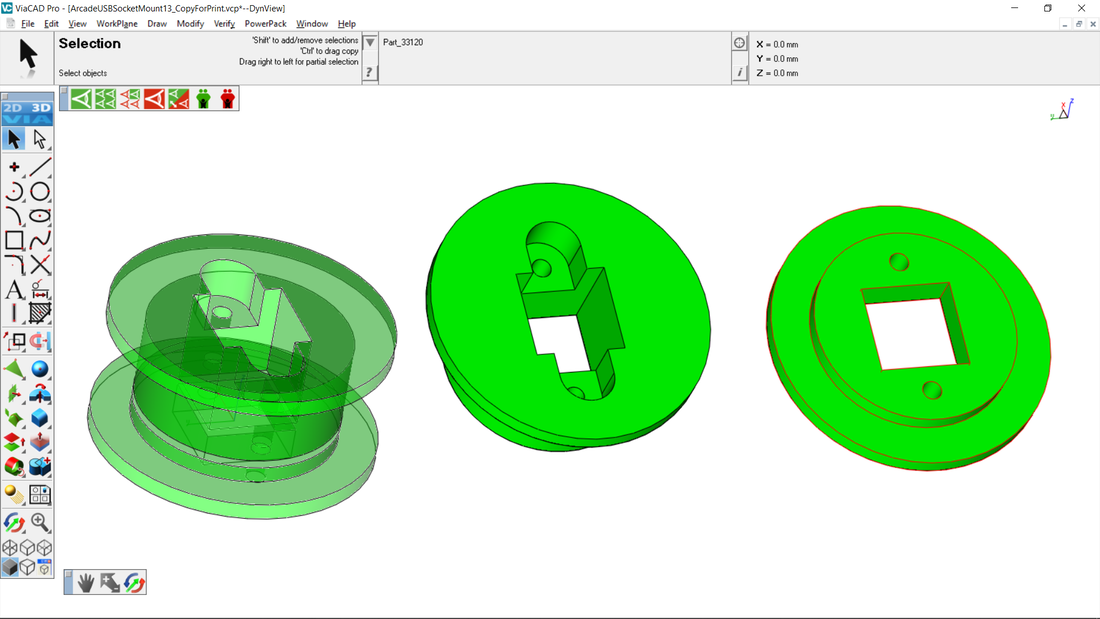Open the PowerPack menu
1100x619 pixels.
[265, 24]
